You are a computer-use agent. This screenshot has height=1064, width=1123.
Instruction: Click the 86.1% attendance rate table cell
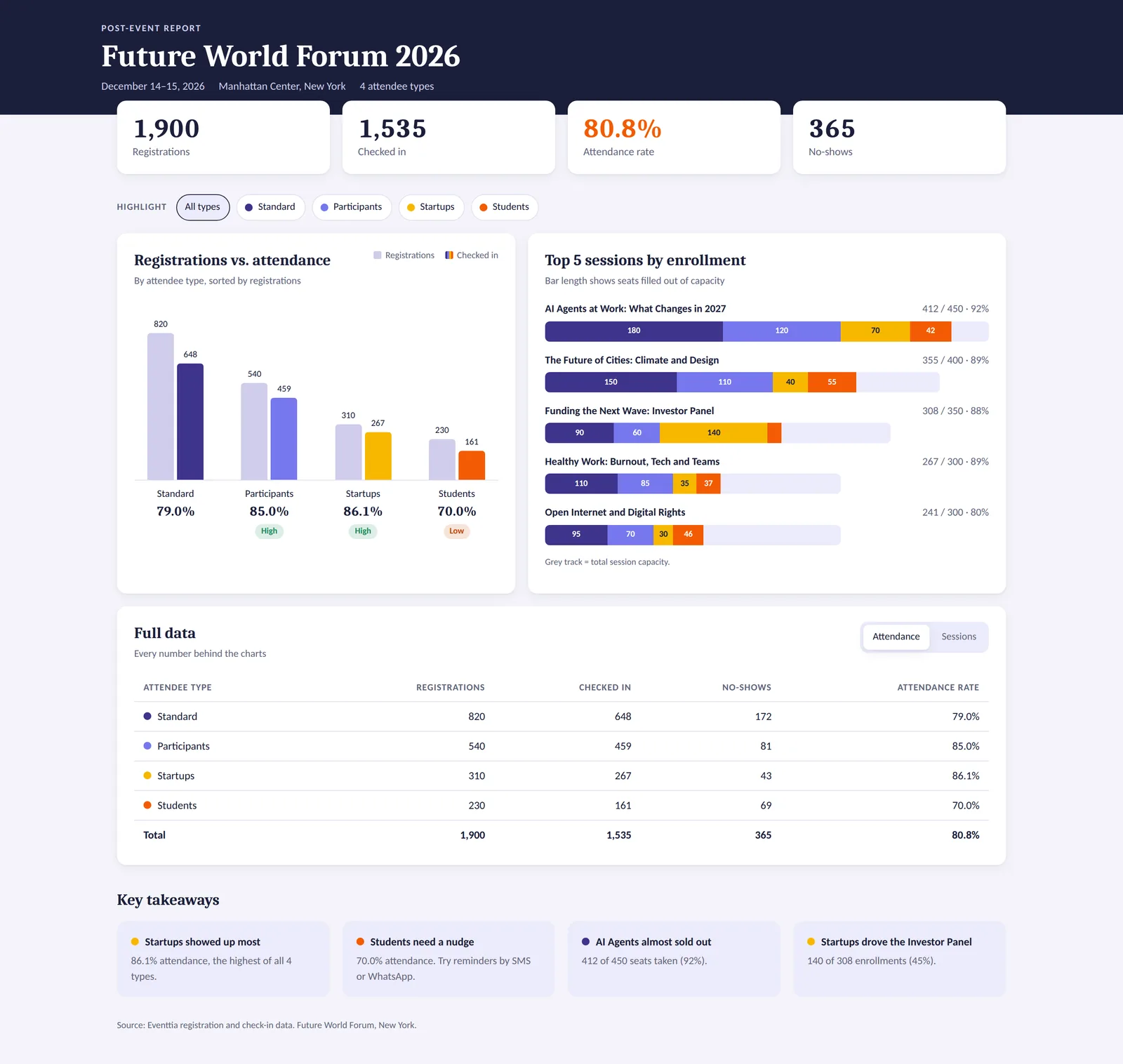[x=965, y=776]
